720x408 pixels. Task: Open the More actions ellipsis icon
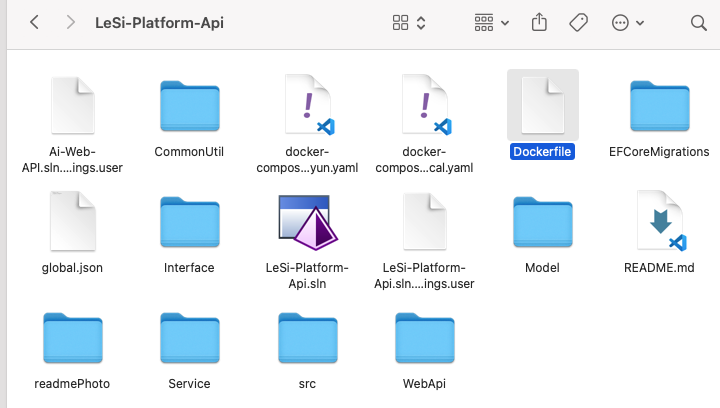[x=620, y=22]
